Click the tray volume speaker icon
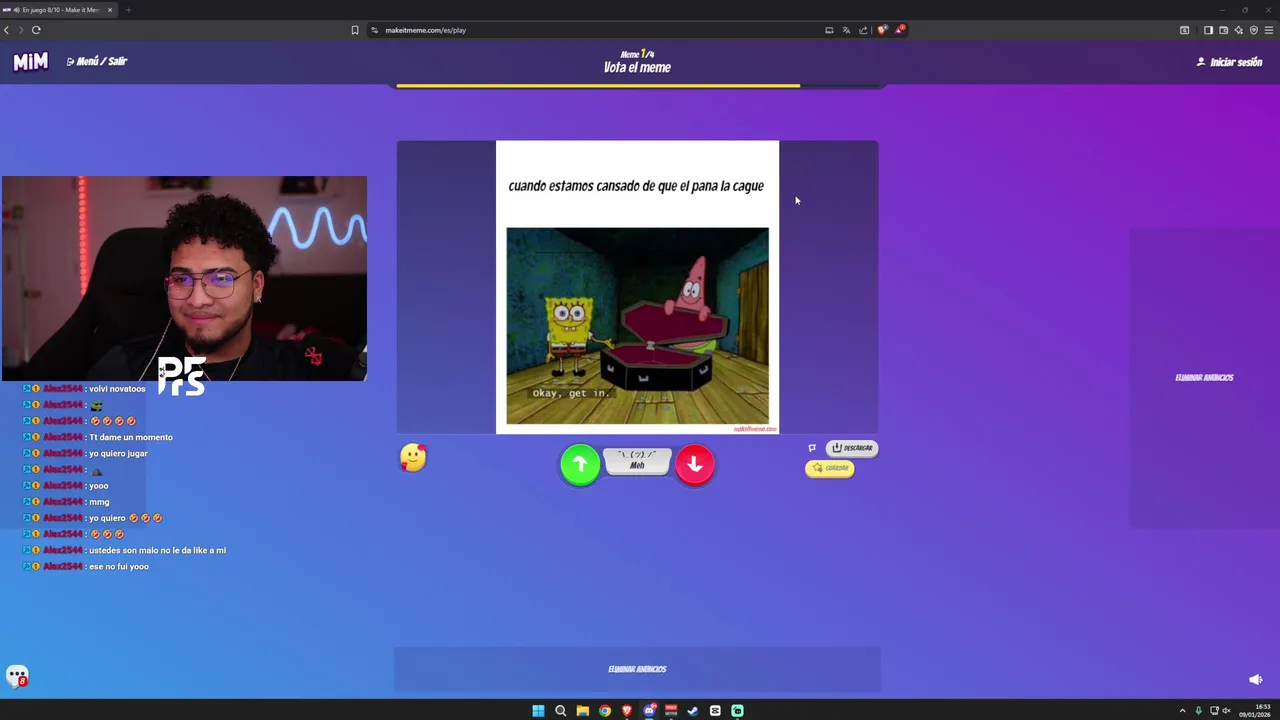Image resolution: width=1280 pixels, height=720 pixels. pos(1227,711)
